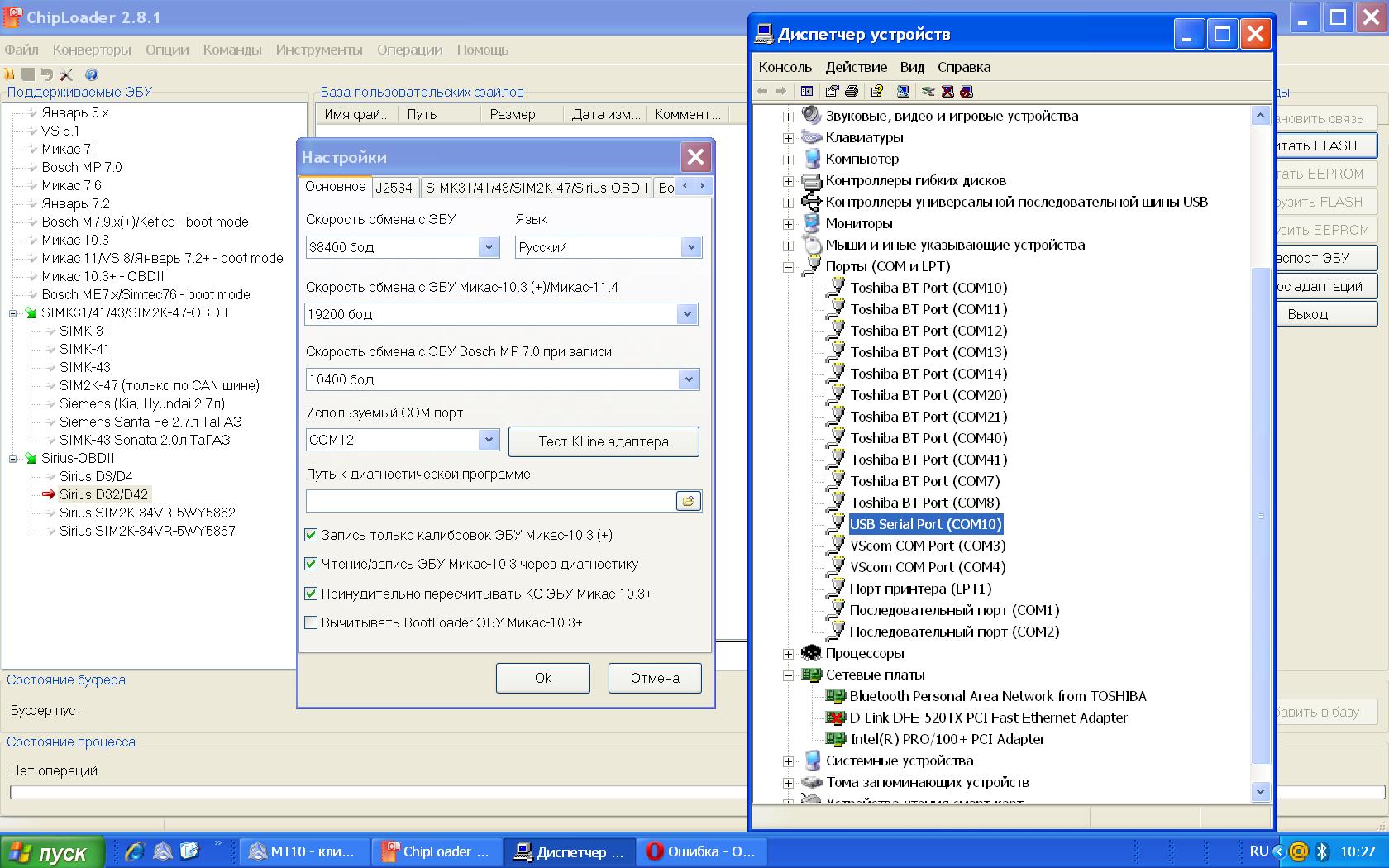Open the Справка menu in Device Manager
Image resolution: width=1389 pixels, height=868 pixels.
coord(964,67)
